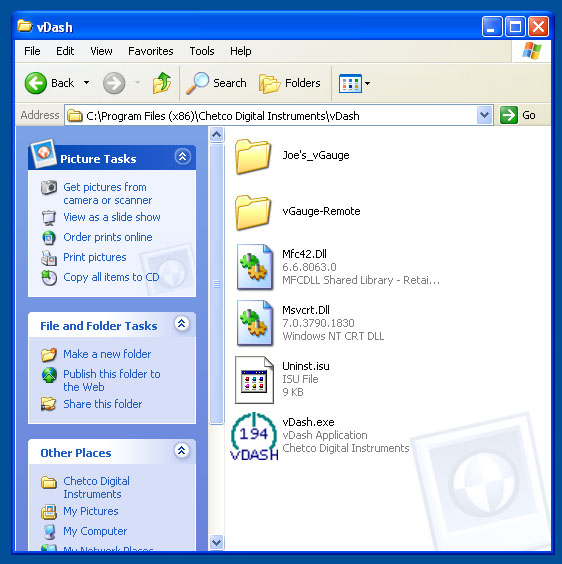Click the globe icon for Publish to Web

click(x=49, y=375)
